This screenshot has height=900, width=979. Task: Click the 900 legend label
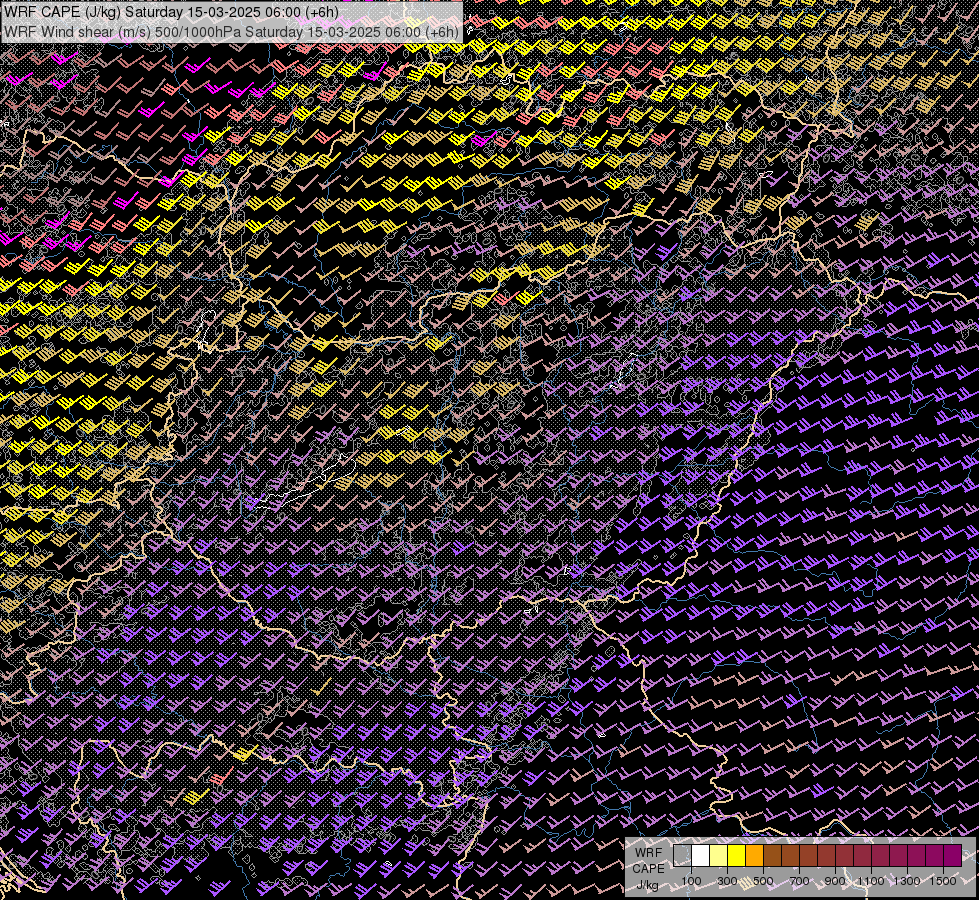[835, 881]
